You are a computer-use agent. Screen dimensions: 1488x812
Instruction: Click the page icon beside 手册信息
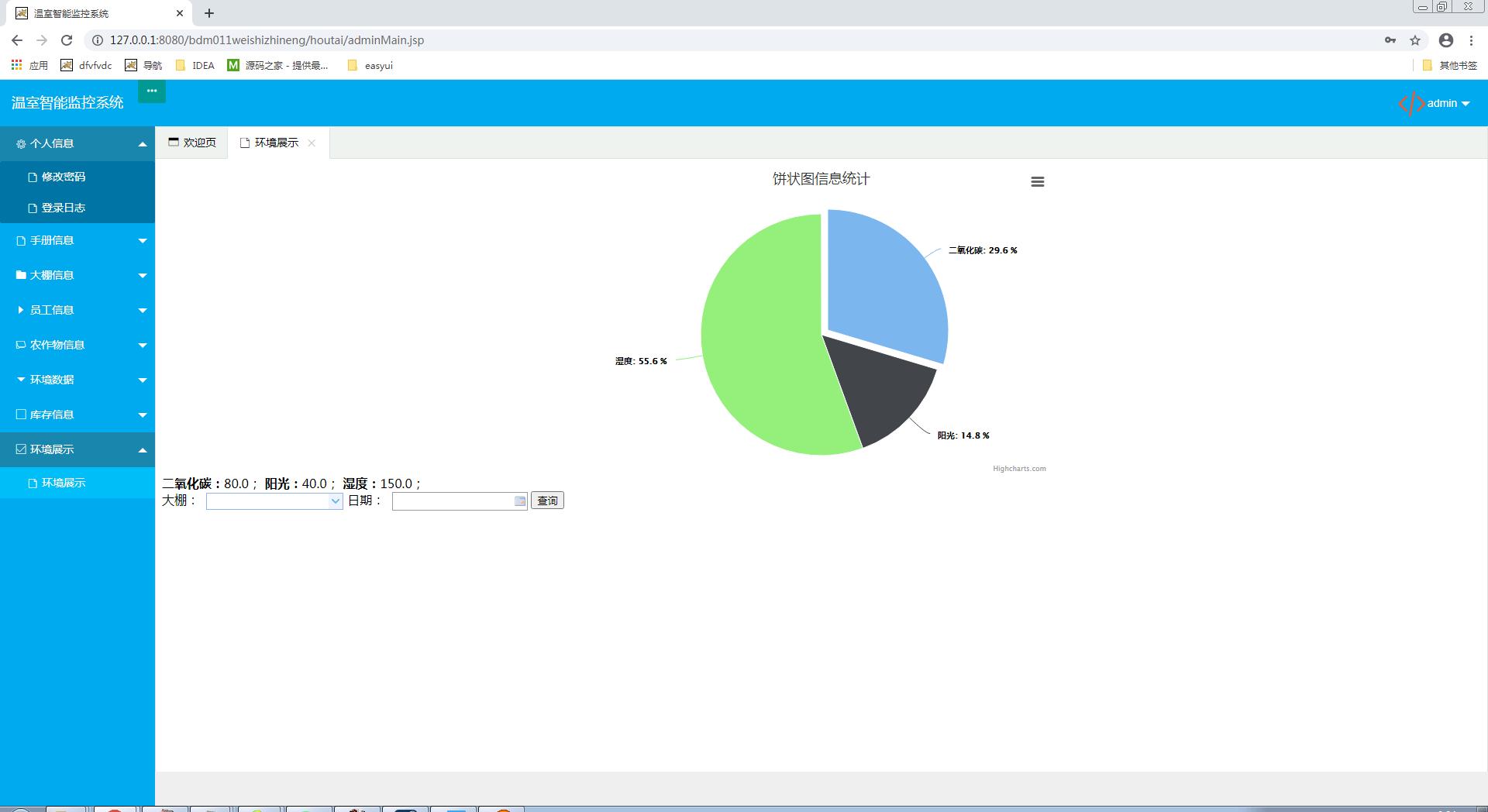[21, 241]
